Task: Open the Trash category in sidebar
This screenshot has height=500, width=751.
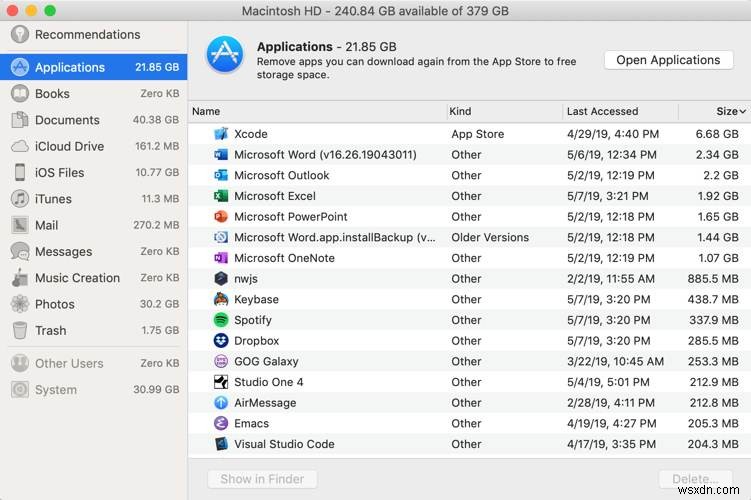Action: coord(50,330)
